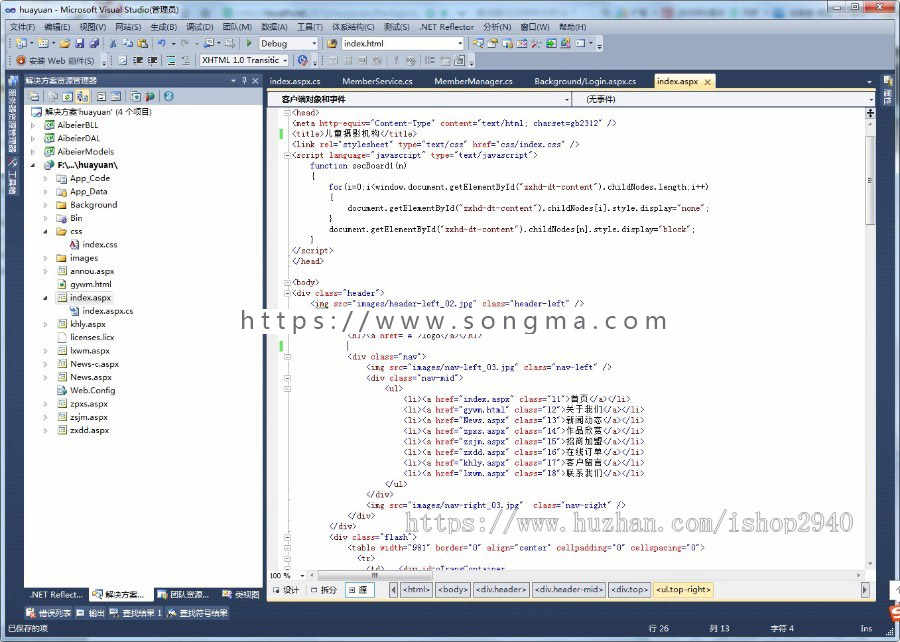
Task: Switch to the MemberService.cs tab
Action: coord(377,81)
